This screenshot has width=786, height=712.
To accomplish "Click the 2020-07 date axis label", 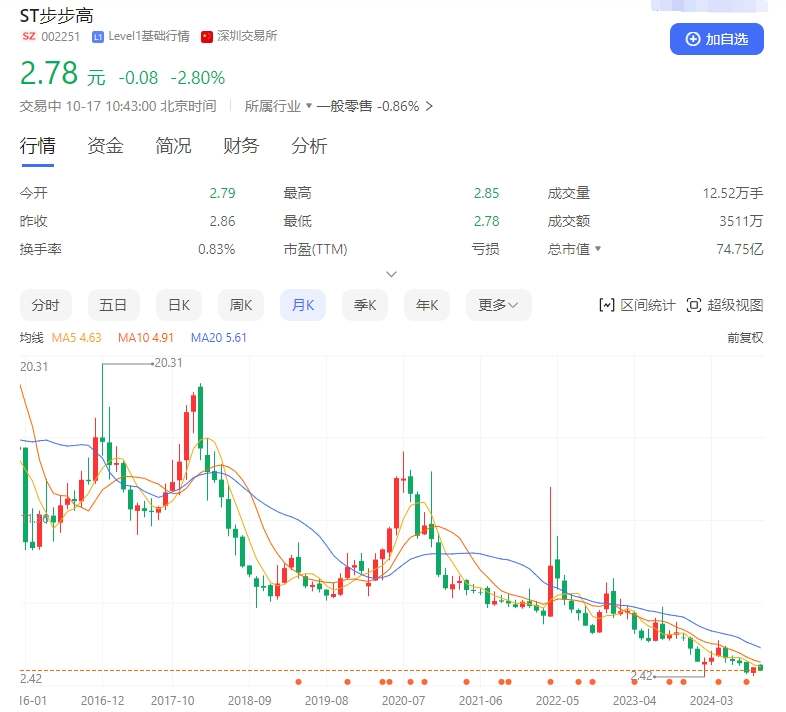I will (404, 700).
